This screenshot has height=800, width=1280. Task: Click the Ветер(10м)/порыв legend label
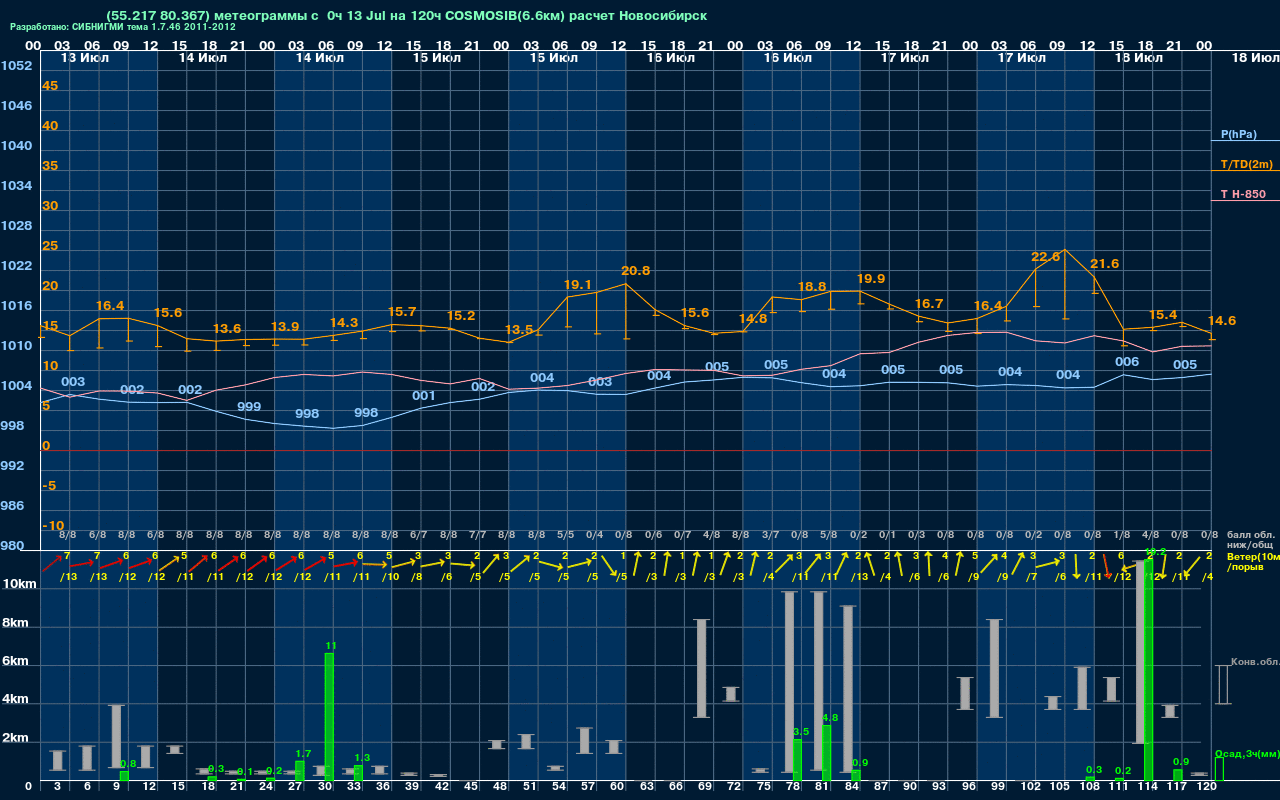click(1253, 561)
